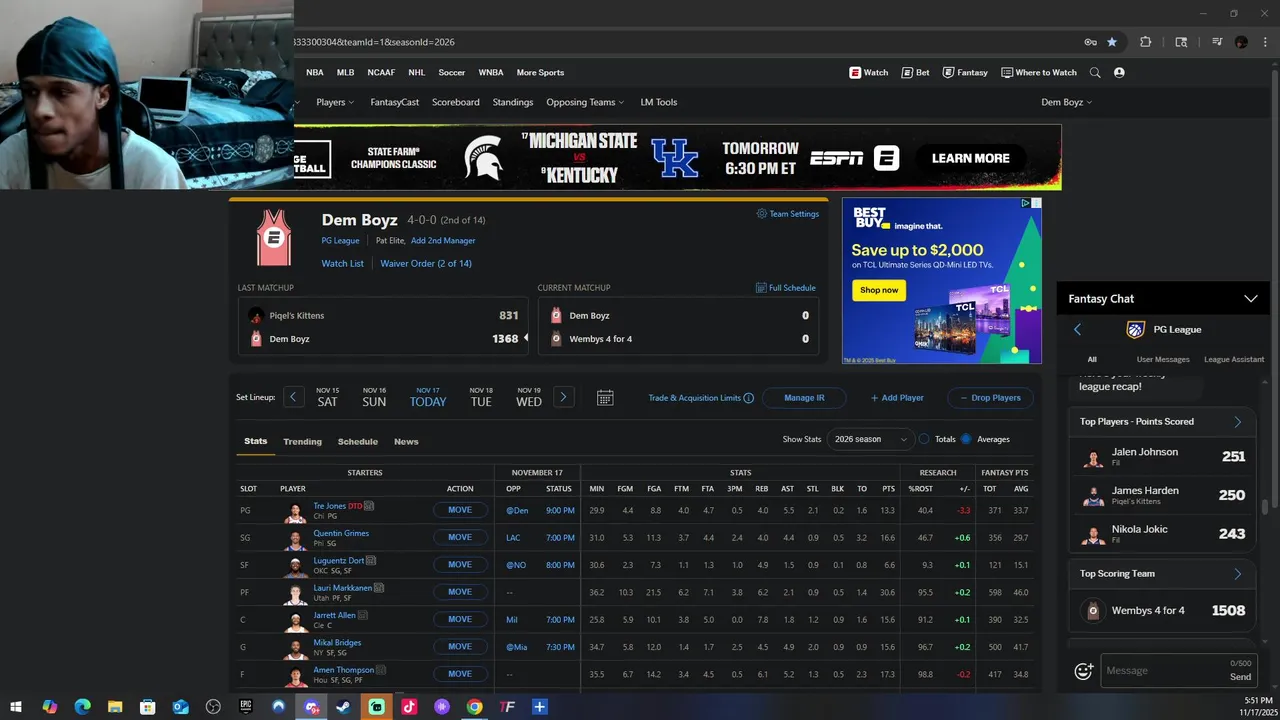Select the Averages radio button
1280x720 pixels.
tap(966, 439)
